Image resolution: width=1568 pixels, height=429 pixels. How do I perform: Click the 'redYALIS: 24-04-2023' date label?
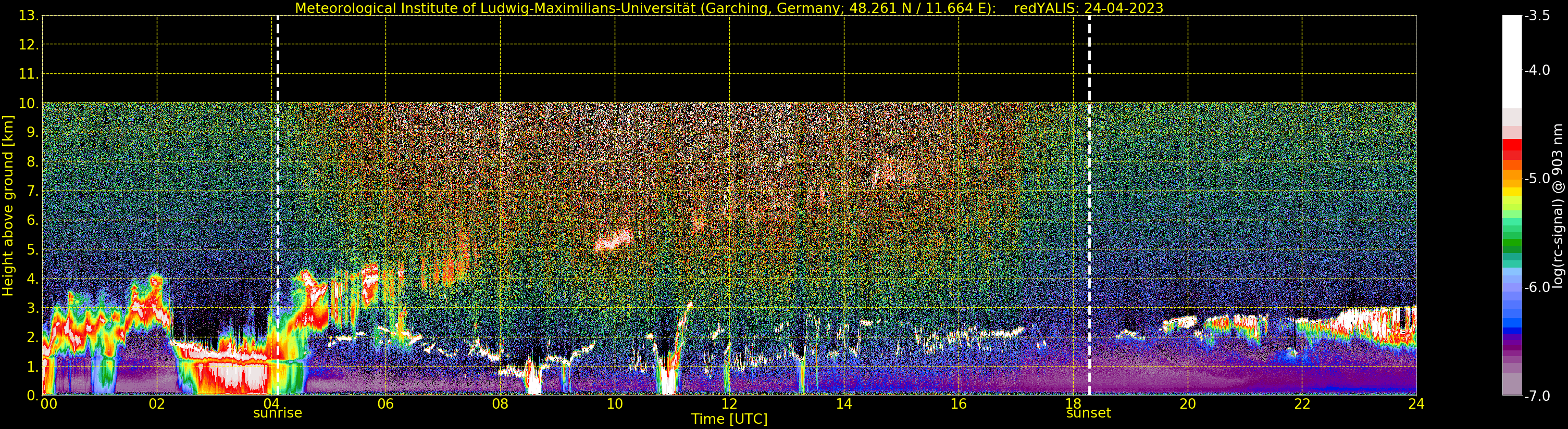[1088, 8]
